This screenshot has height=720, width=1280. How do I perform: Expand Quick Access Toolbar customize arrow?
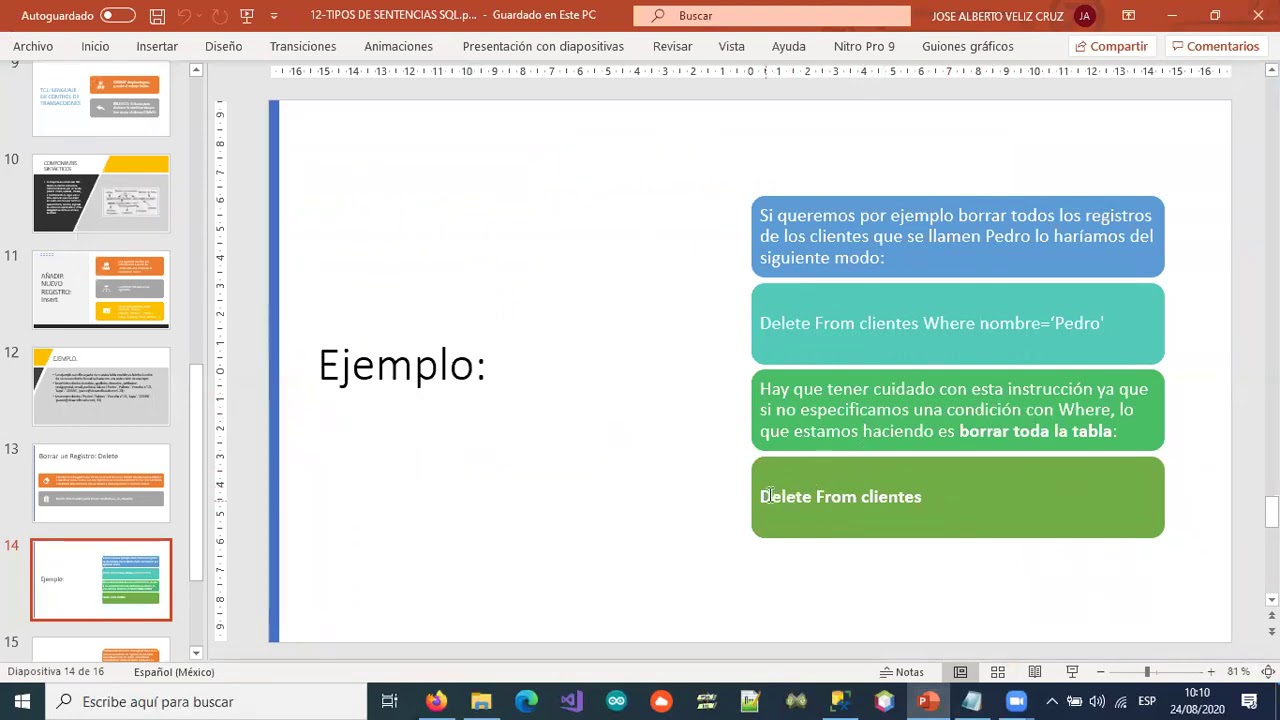[x=274, y=16]
